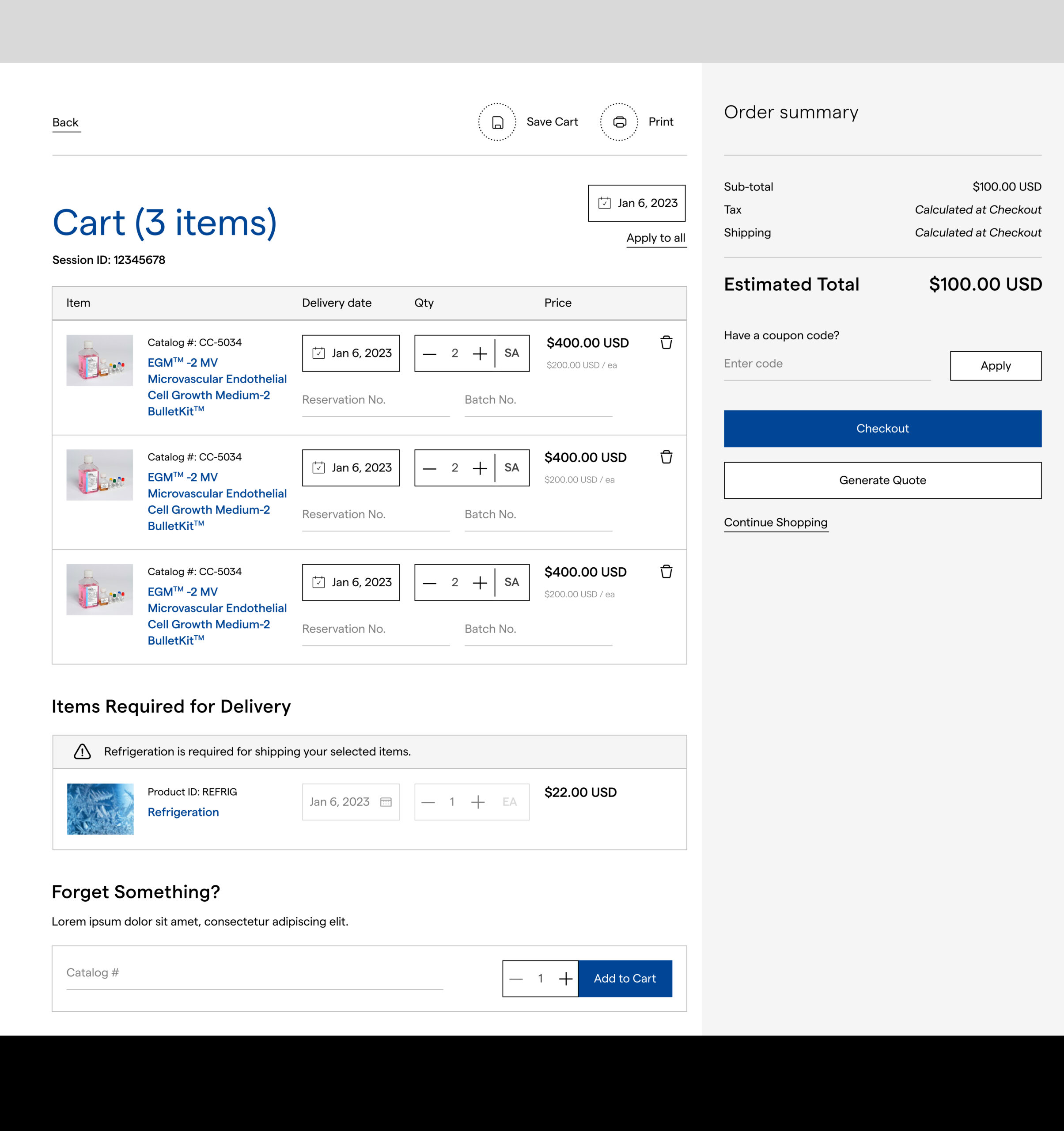Click Apply to all link
The width and height of the screenshot is (1064, 1131).
[x=656, y=238]
